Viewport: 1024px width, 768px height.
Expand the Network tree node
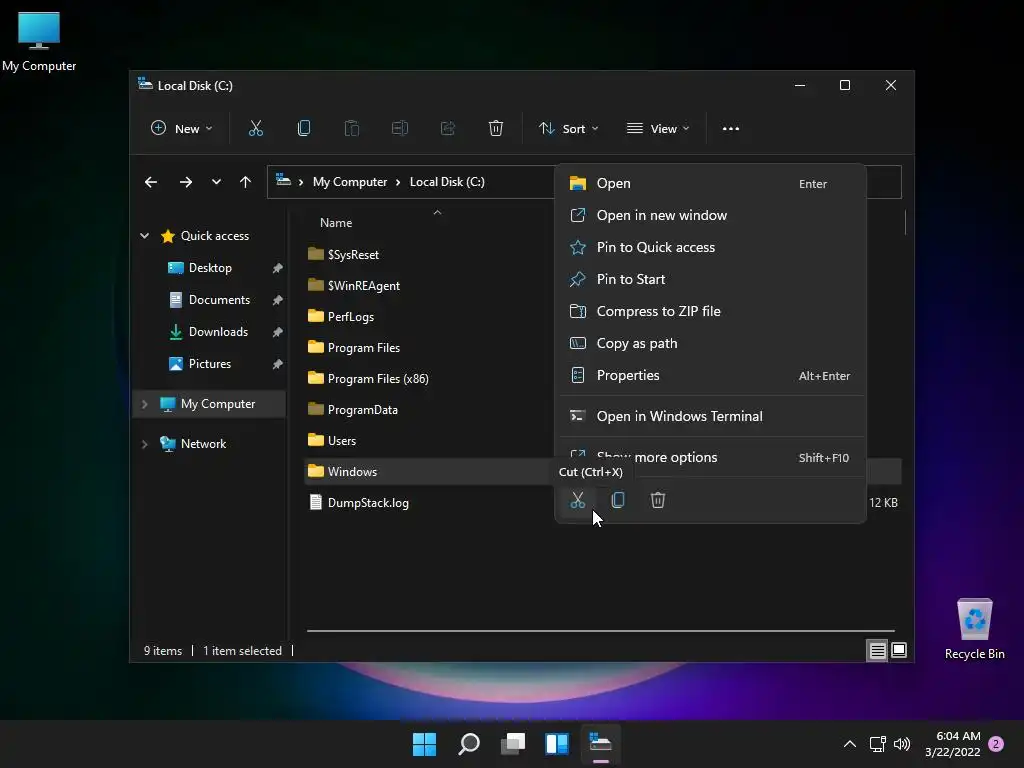pos(144,444)
